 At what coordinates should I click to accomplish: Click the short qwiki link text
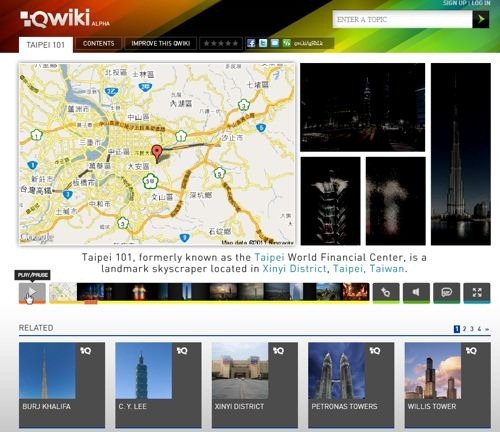point(308,43)
